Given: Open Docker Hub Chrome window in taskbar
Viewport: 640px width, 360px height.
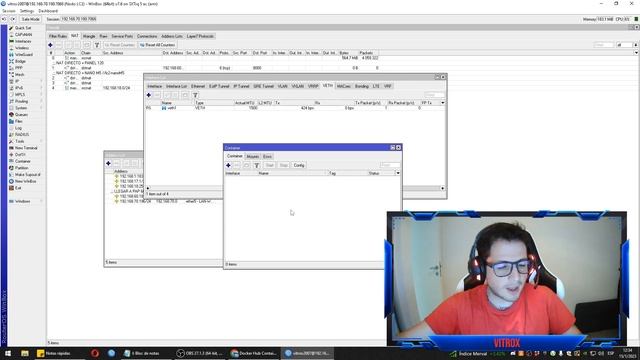Looking at the screenshot, I should pyautogui.click(x=253, y=353).
